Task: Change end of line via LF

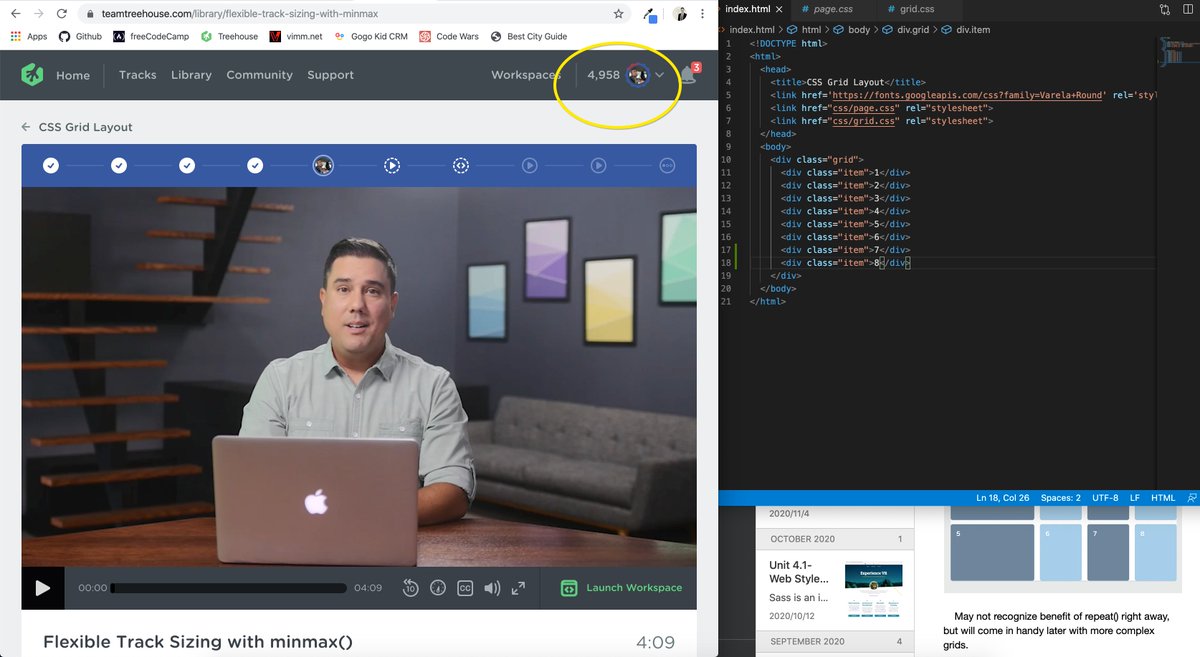Action: 1135,497
